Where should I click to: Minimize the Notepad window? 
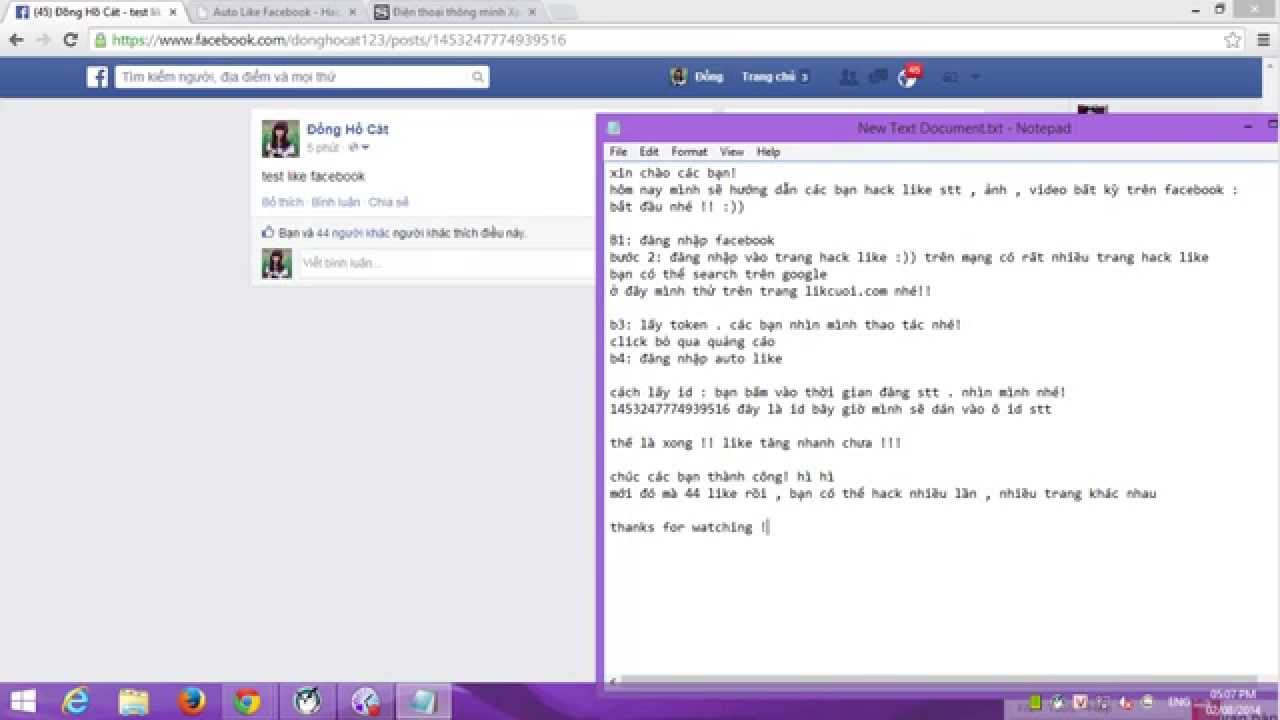click(1248, 127)
